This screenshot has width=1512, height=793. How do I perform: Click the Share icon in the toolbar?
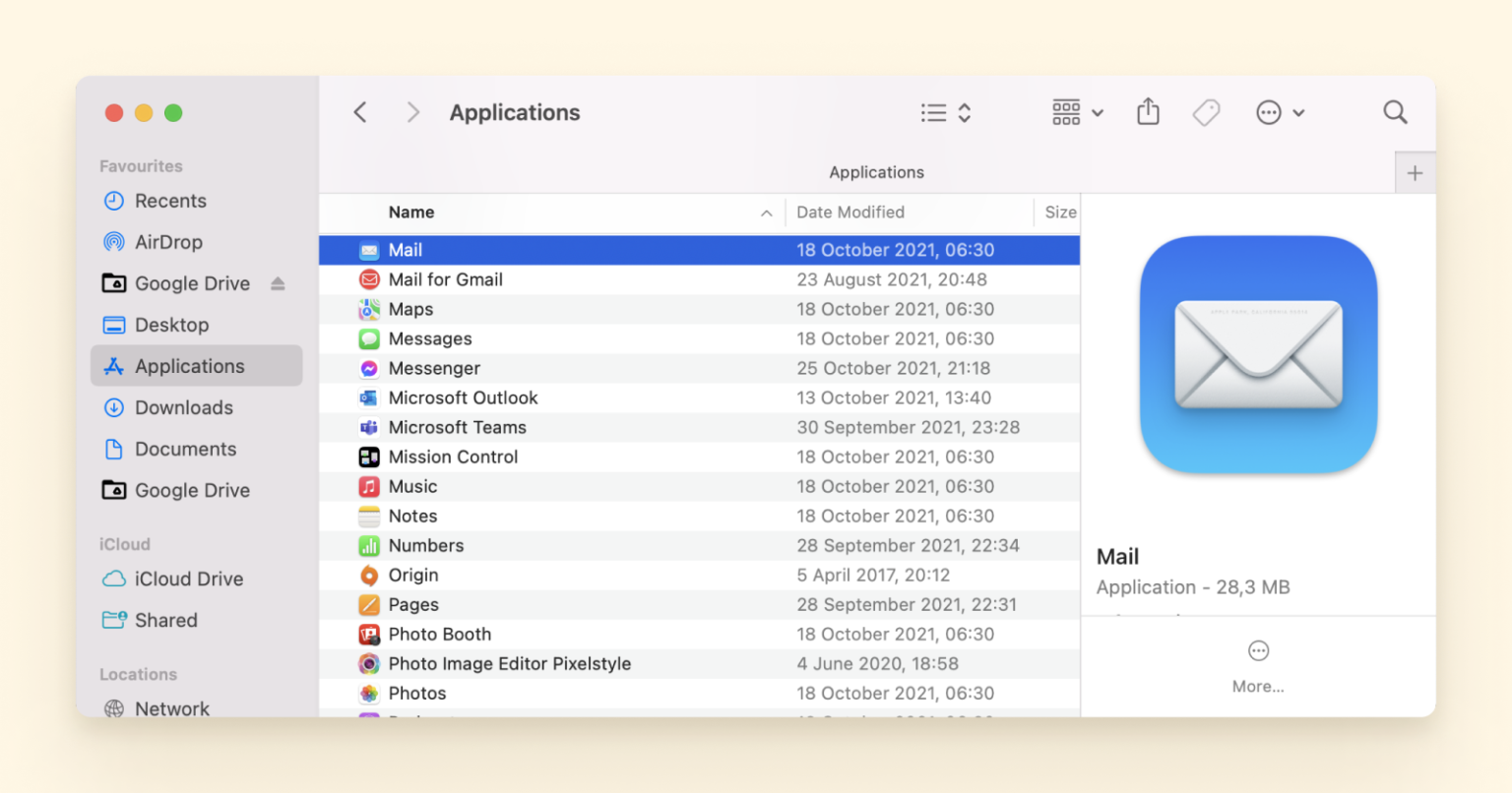click(1148, 112)
